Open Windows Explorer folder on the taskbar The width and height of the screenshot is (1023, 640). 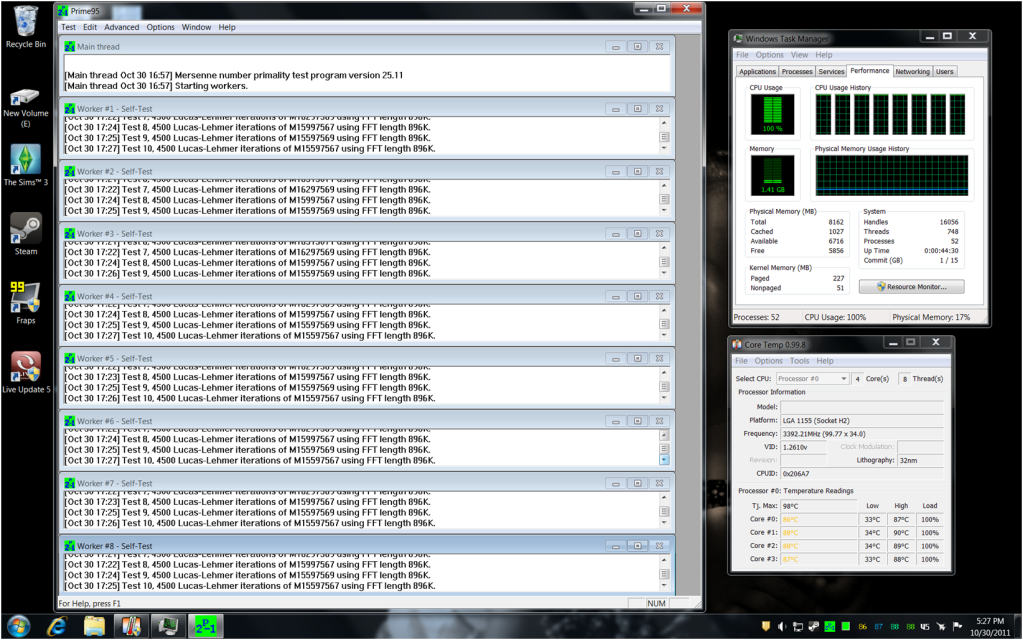pos(95,626)
